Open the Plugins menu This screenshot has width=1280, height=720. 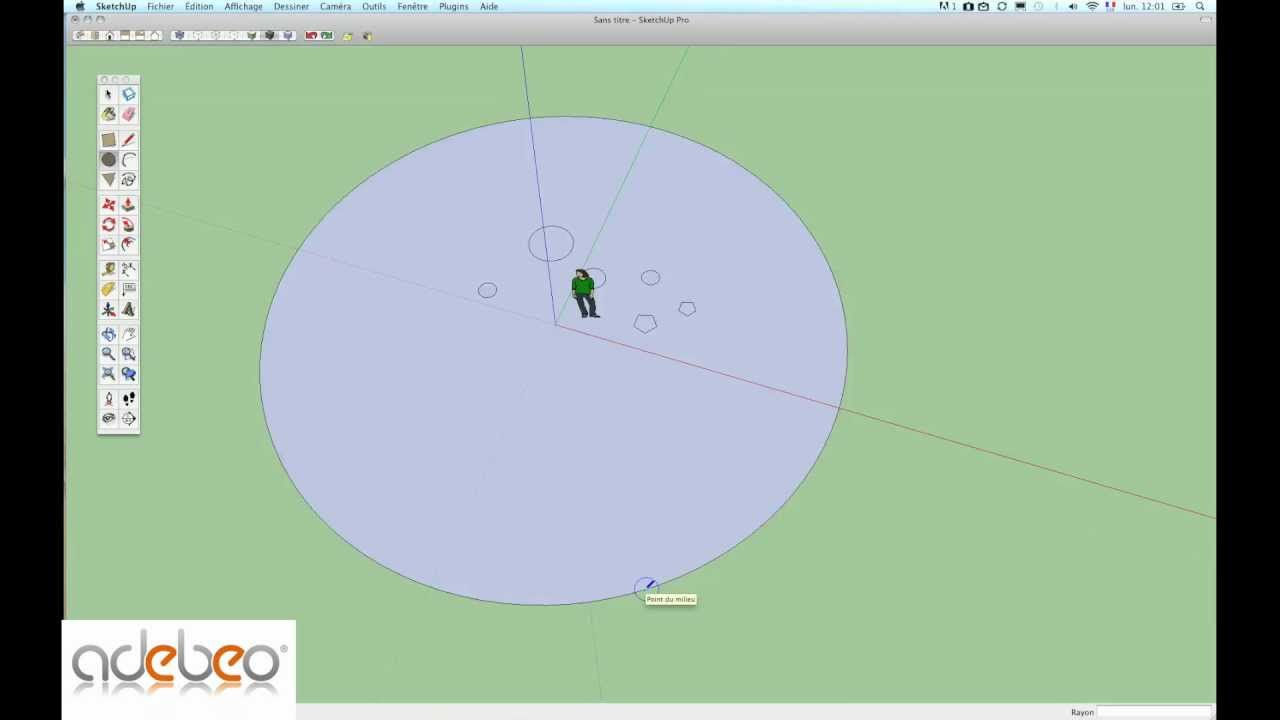click(x=453, y=6)
